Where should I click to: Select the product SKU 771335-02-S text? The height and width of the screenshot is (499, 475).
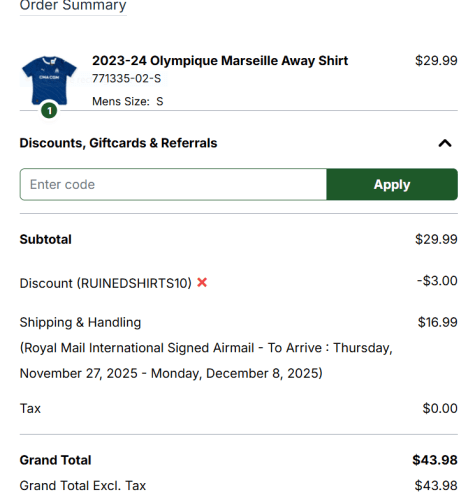(x=126, y=78)
